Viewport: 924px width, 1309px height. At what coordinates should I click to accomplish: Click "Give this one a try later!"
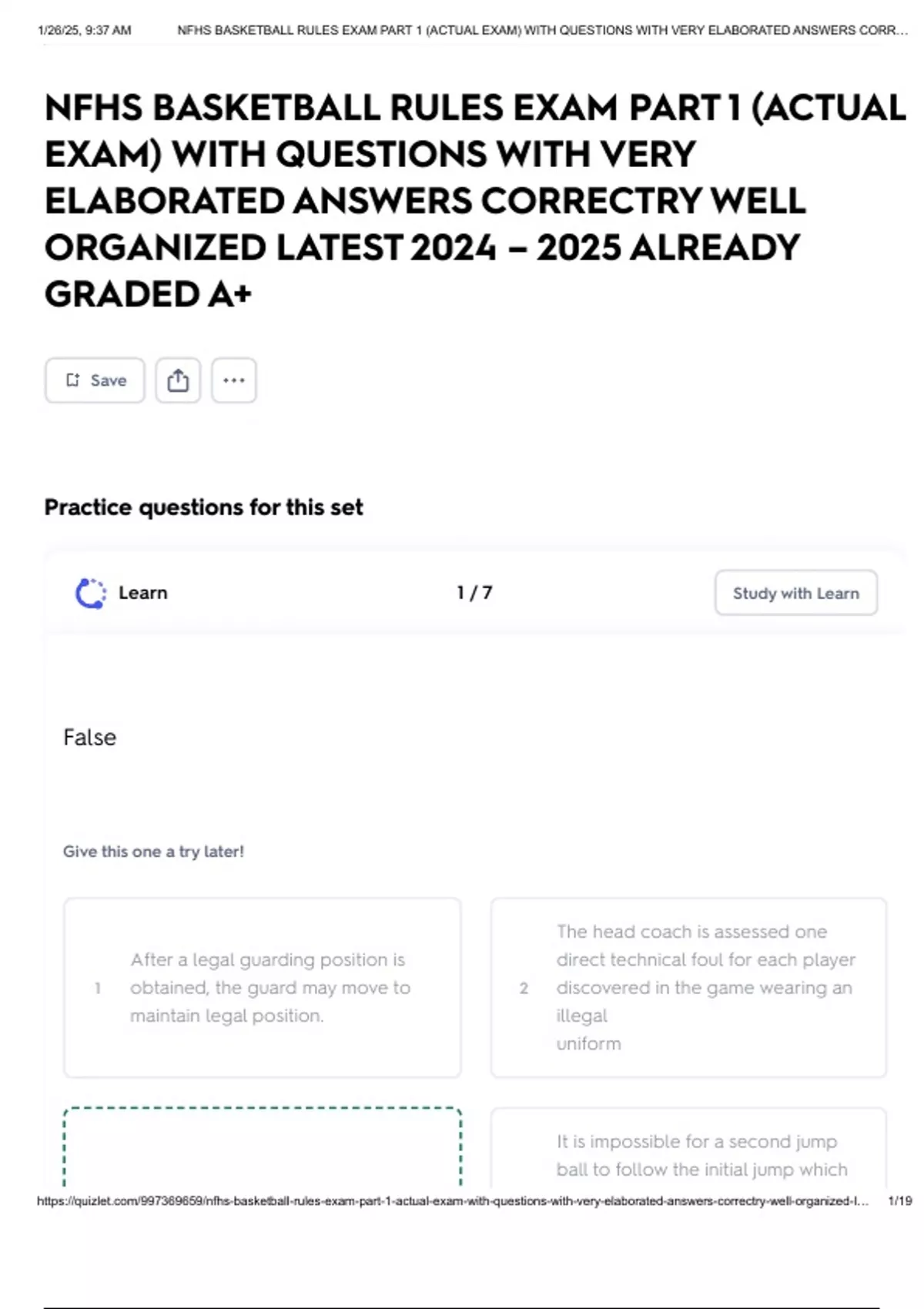coord(153,852)
